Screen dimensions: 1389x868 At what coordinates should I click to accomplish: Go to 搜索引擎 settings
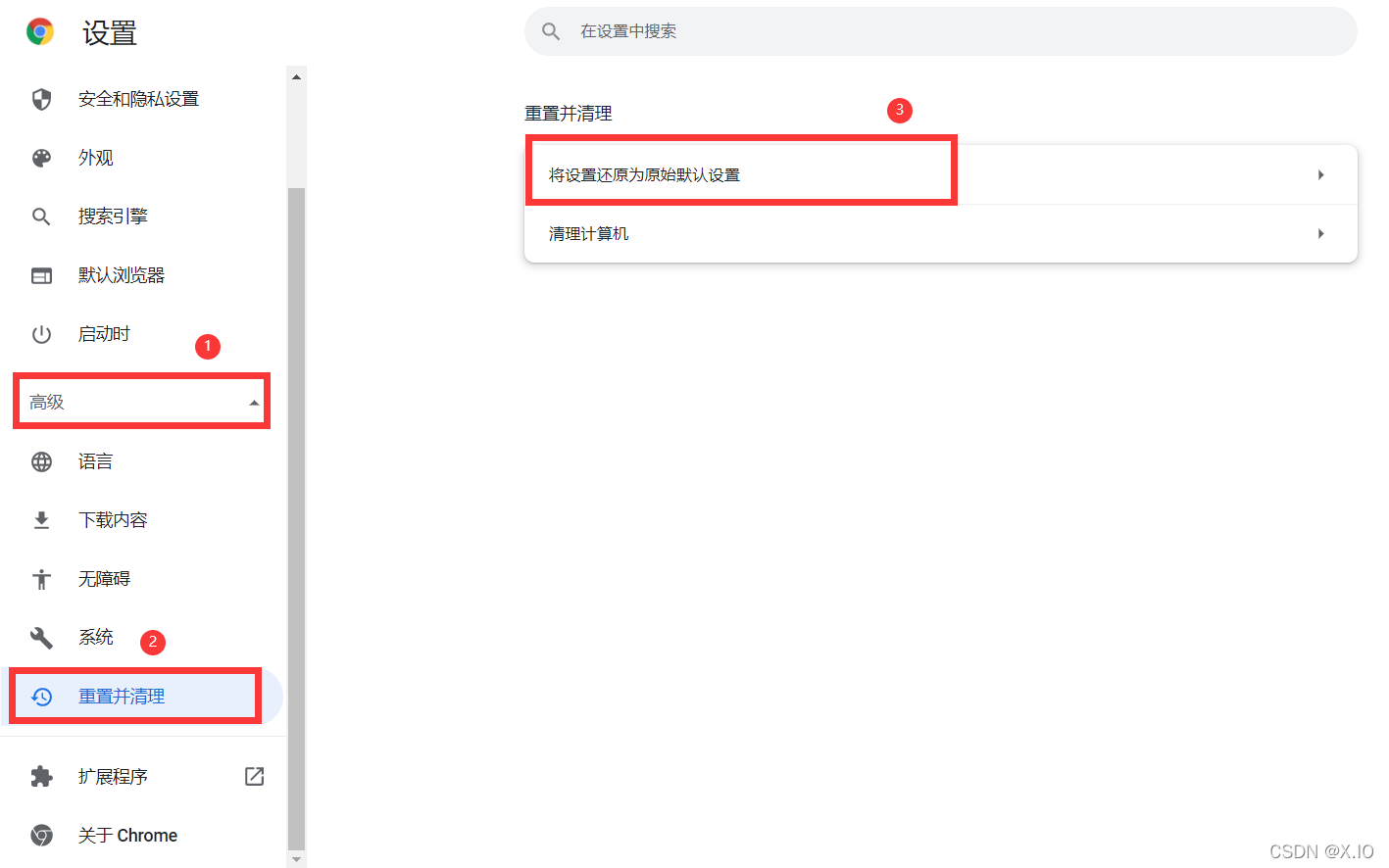click(x=113, y=217)
